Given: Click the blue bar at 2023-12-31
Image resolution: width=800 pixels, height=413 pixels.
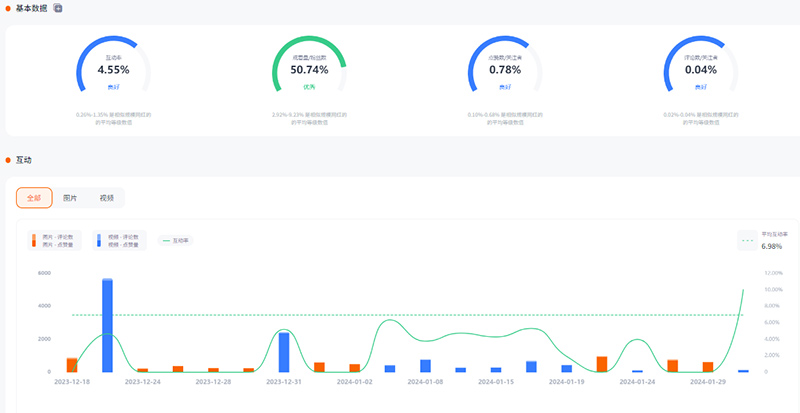Looking at the screenshot, I should (x=284, y=352).
